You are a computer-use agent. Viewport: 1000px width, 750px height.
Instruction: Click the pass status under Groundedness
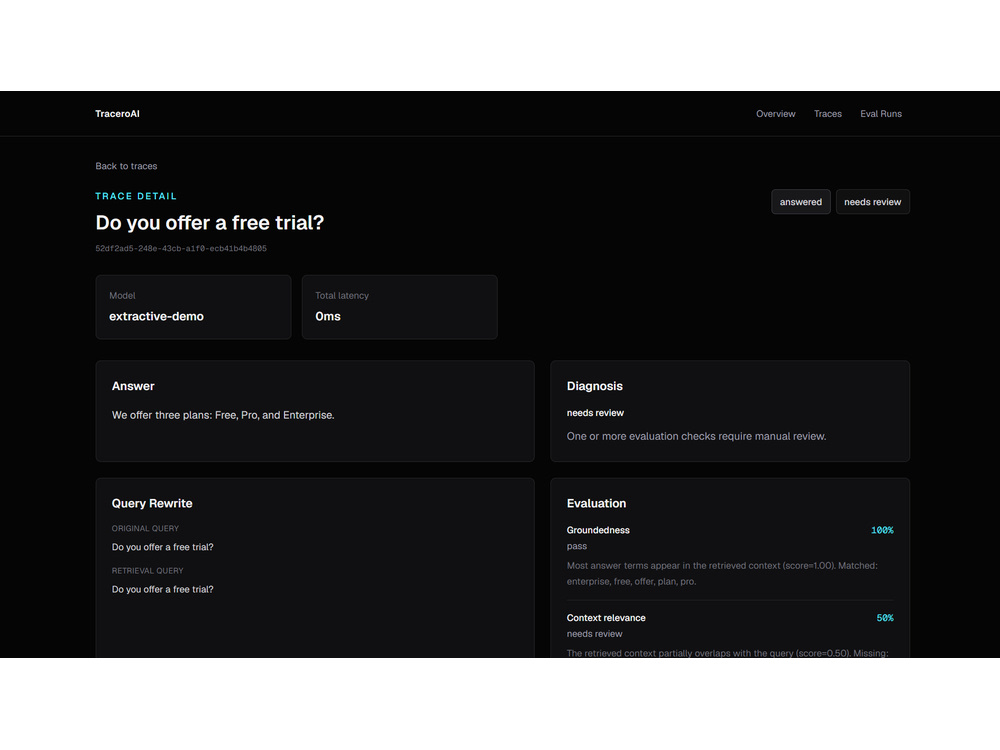[577, 546]
